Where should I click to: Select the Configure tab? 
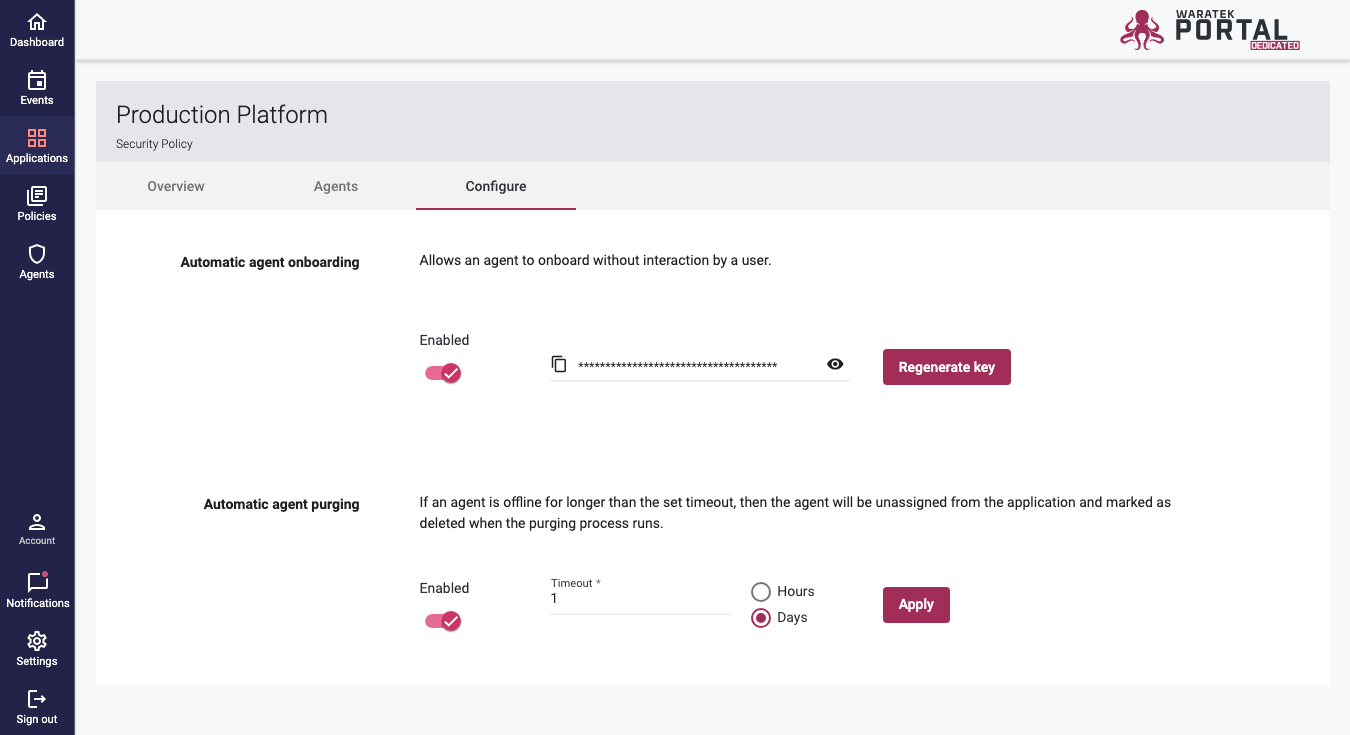click(x=496, y=186)
